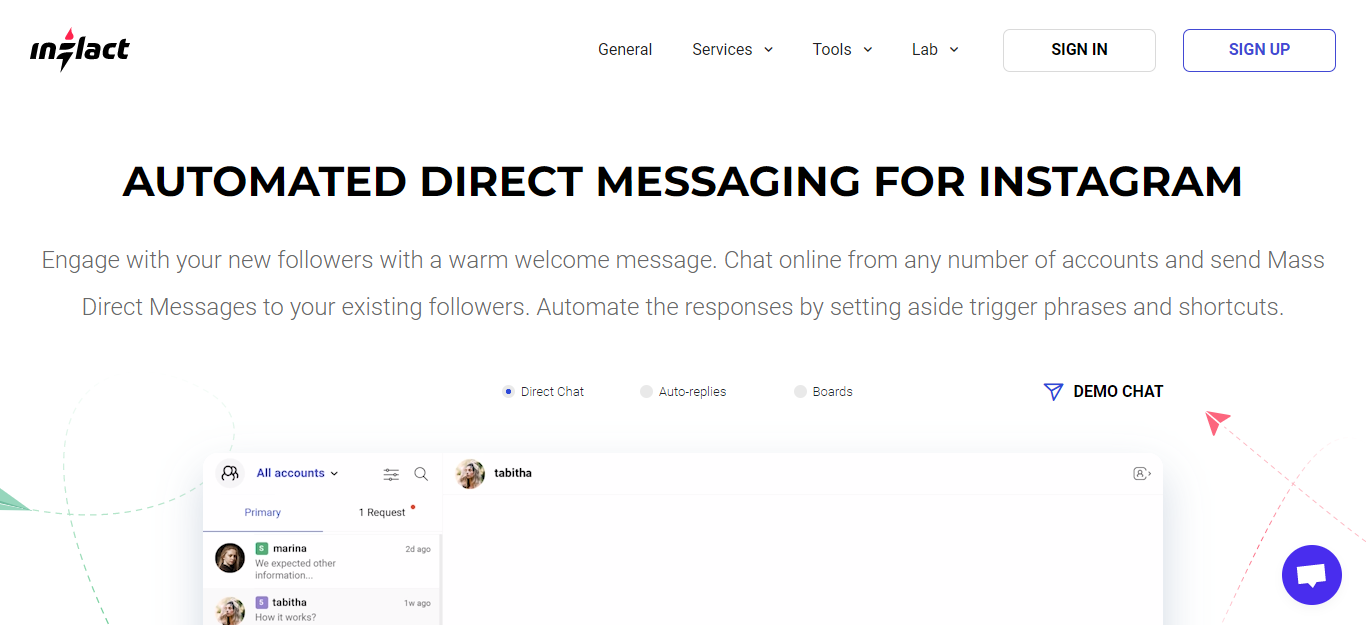This screenshot has width=1366, height=625.
Task: Click the green status badge beside marina
Action: [x=261, y=548]
